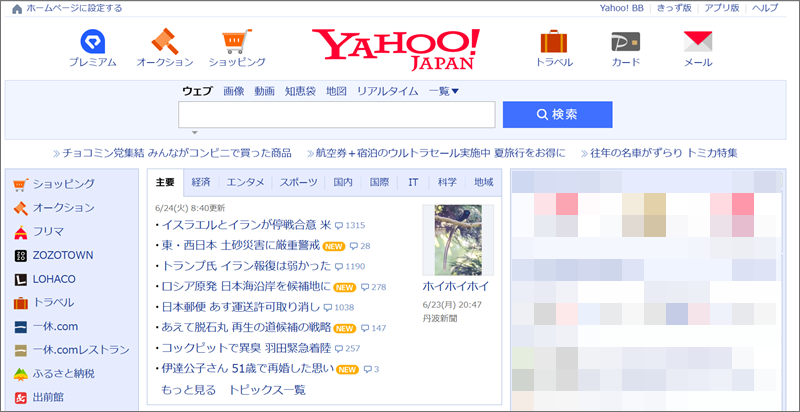The image size is (800, 412).
Task: Click the sidebar トラベル suitcase icon
Action: coord(20,303)
